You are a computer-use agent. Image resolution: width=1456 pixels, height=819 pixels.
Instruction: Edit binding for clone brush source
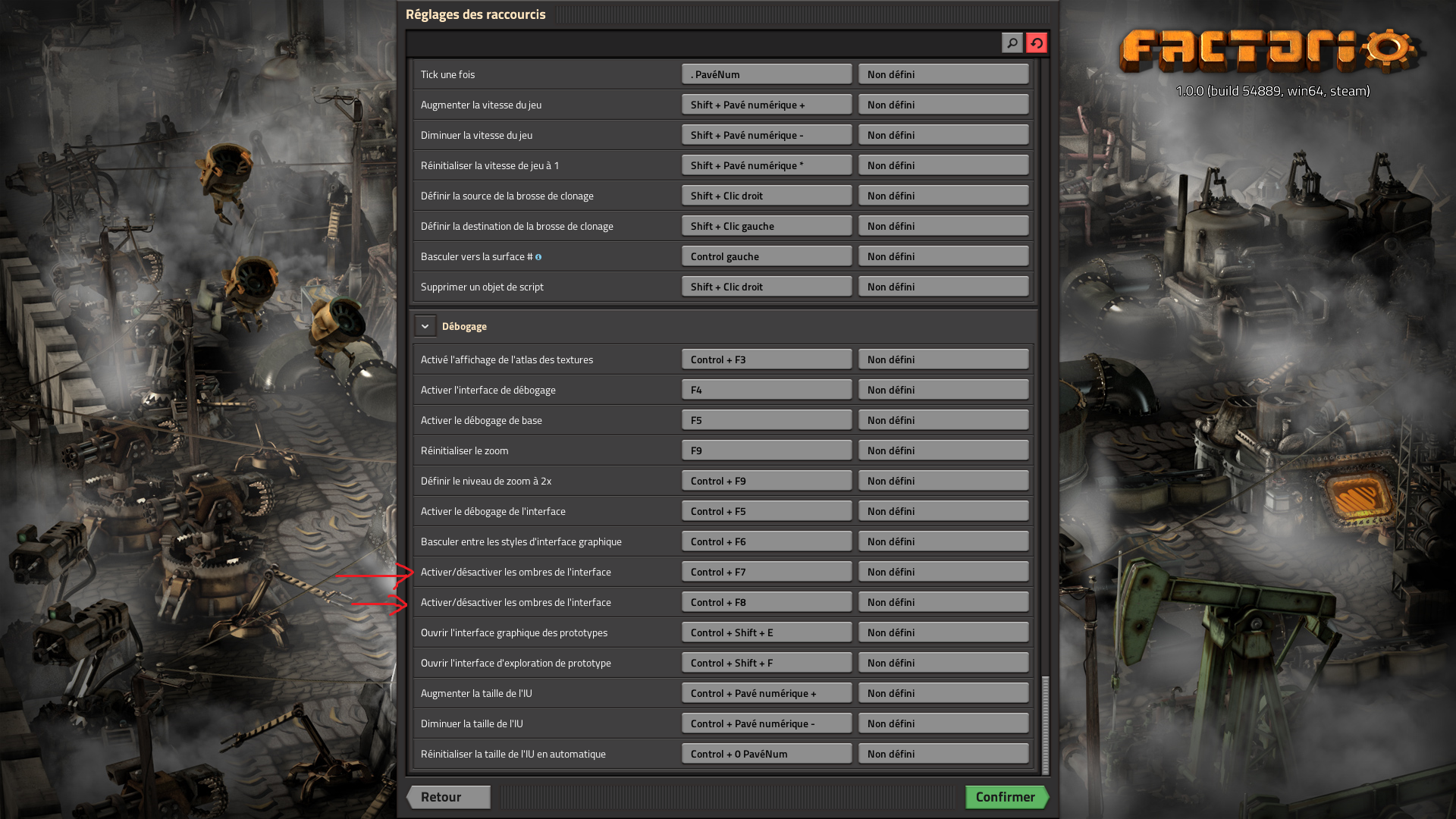(x=767, y=196)
